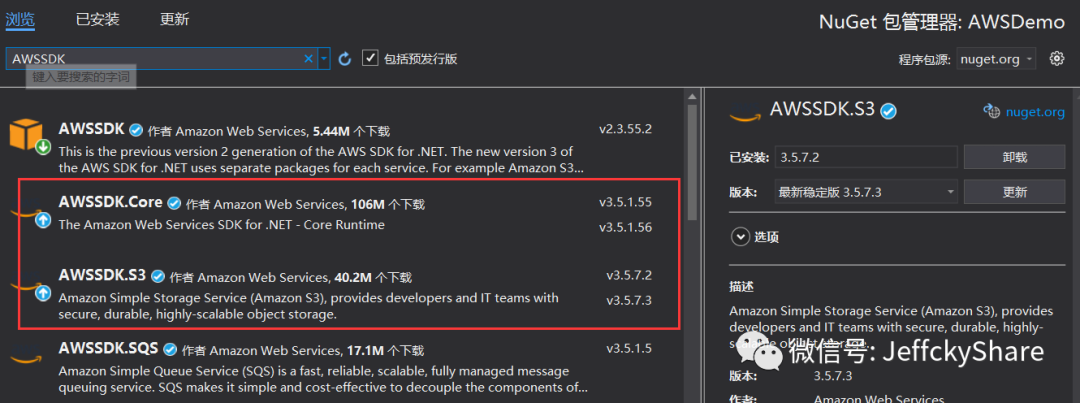Click verified badge next to AWSSDK.SQS
This screenshot has width=1080, height=403.
[x=170, y=348]
